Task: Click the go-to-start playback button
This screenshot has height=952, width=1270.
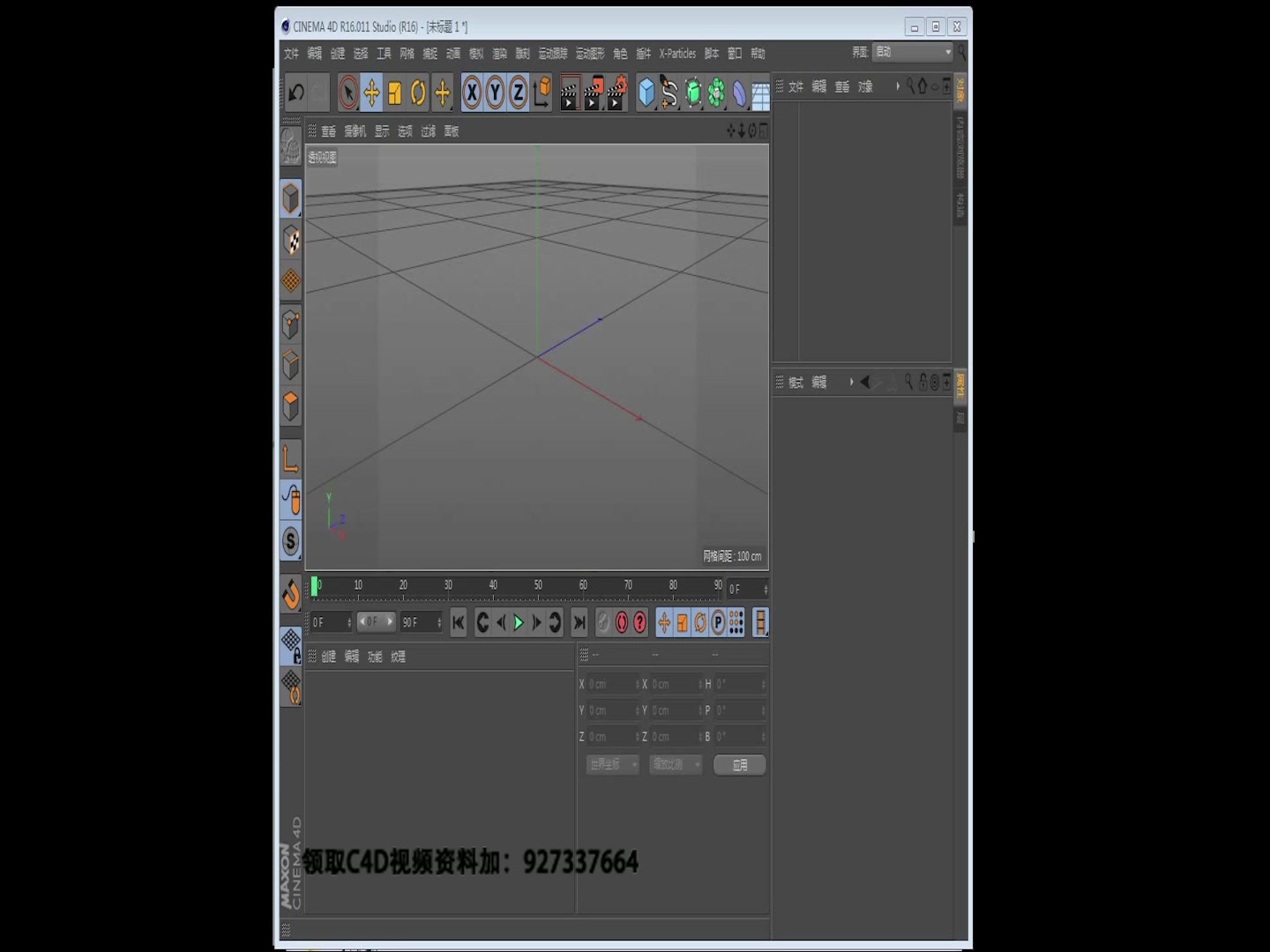Action: (459, 622)
